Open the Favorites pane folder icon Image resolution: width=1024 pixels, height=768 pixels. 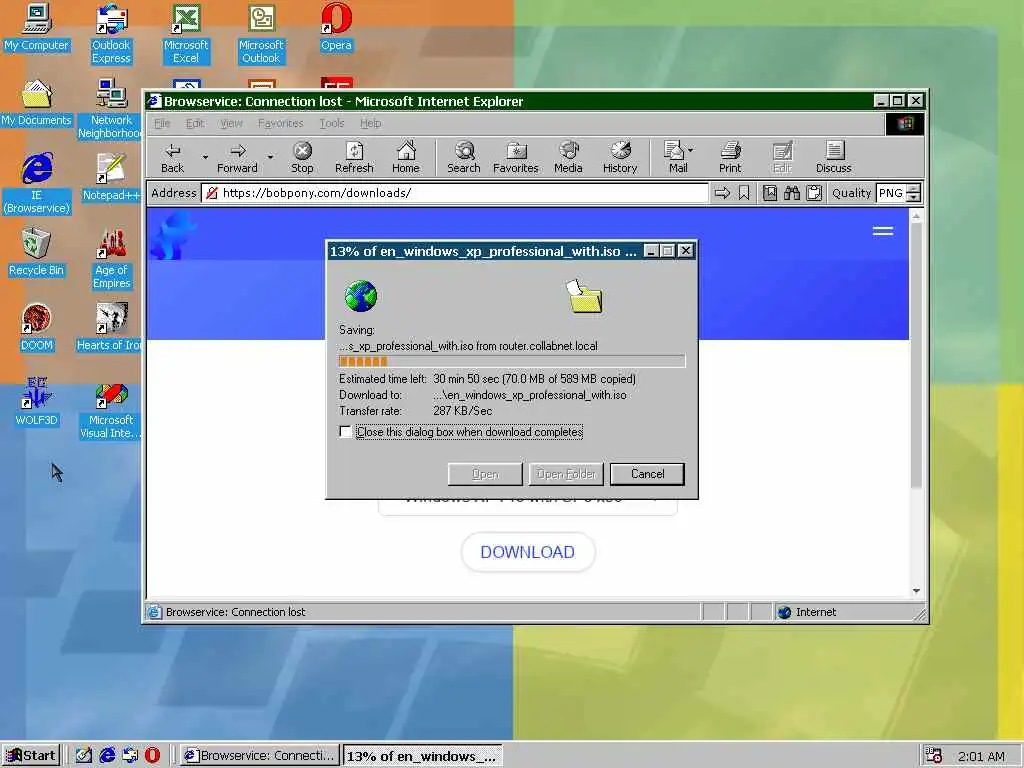(x=515, y=157)
